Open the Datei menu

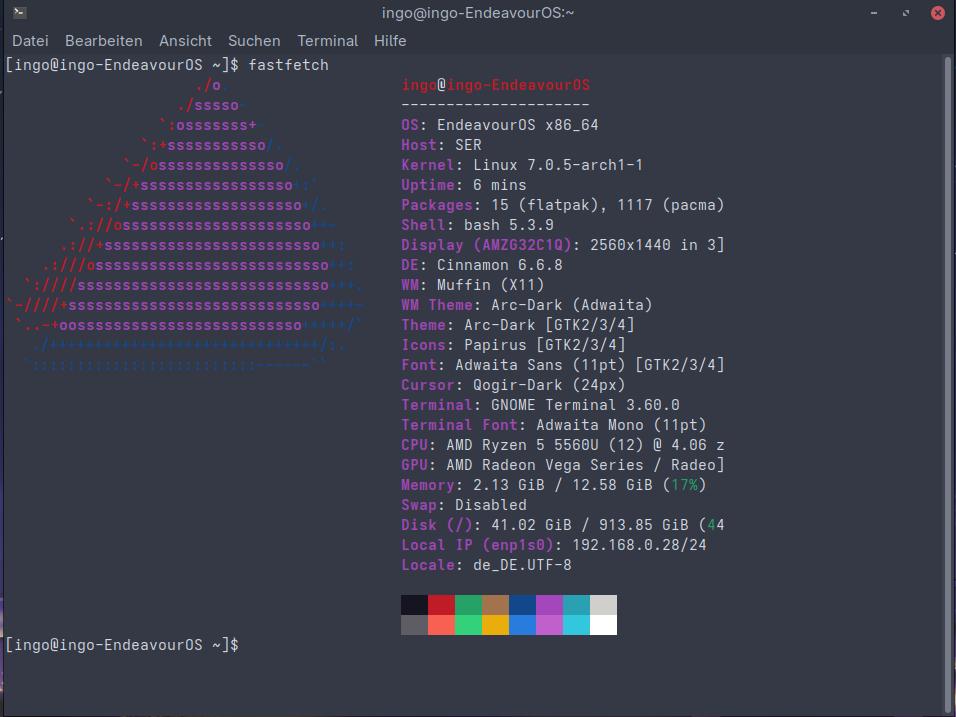tap(30, 41)
